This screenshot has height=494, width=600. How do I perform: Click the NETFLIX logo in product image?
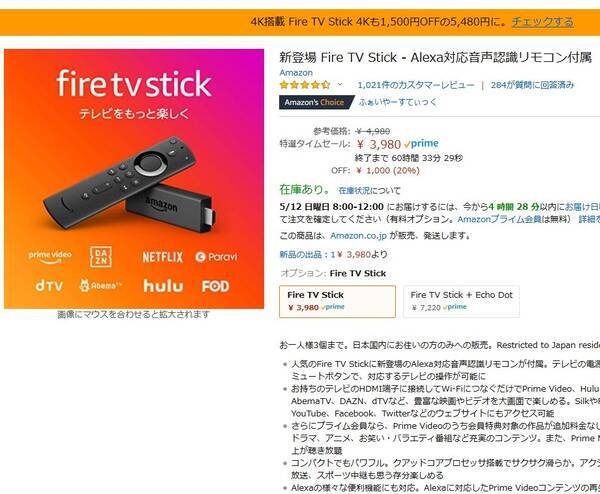click(x=163, y=257)
